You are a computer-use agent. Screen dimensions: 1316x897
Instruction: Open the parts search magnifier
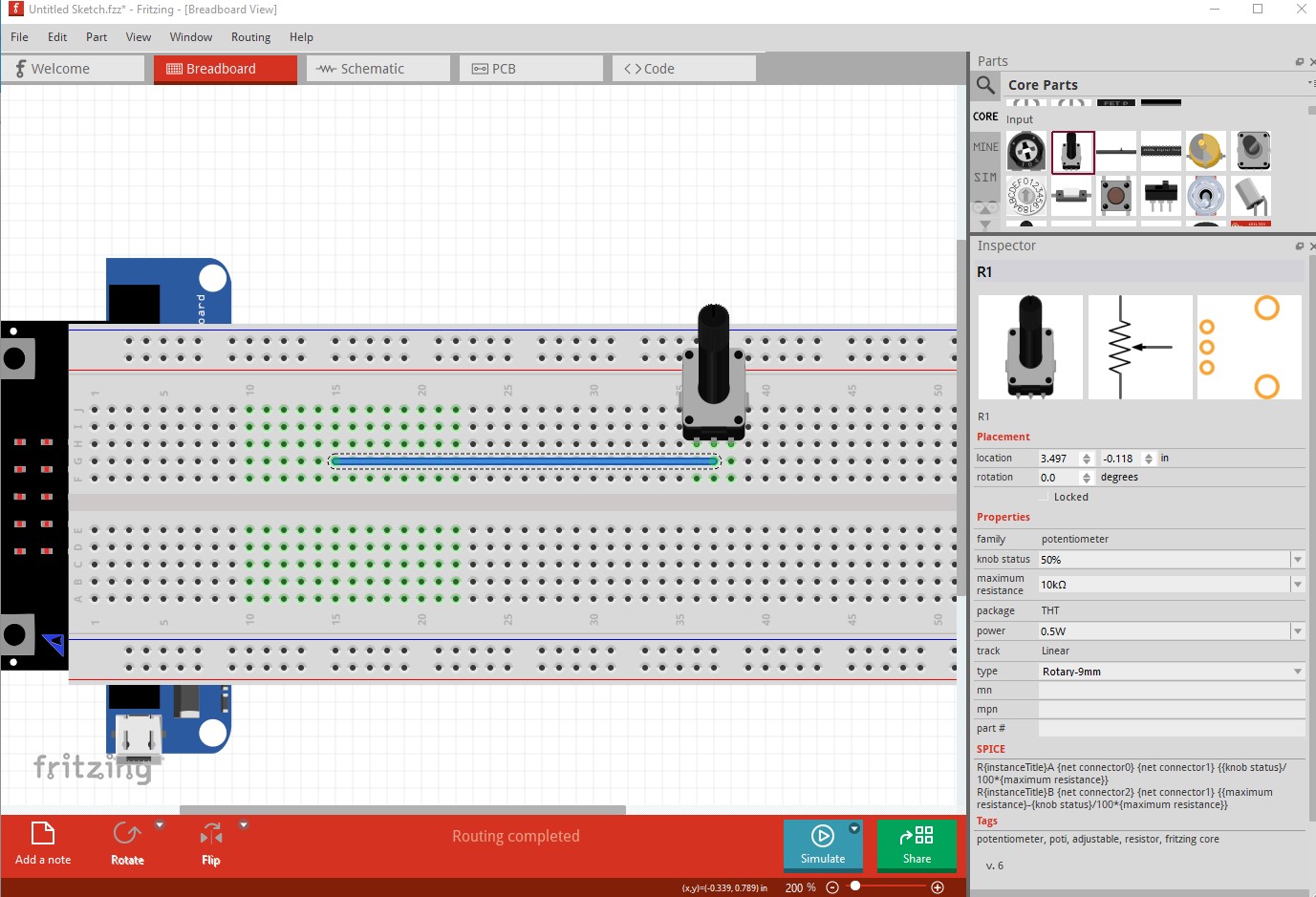[x=986, y=85]
